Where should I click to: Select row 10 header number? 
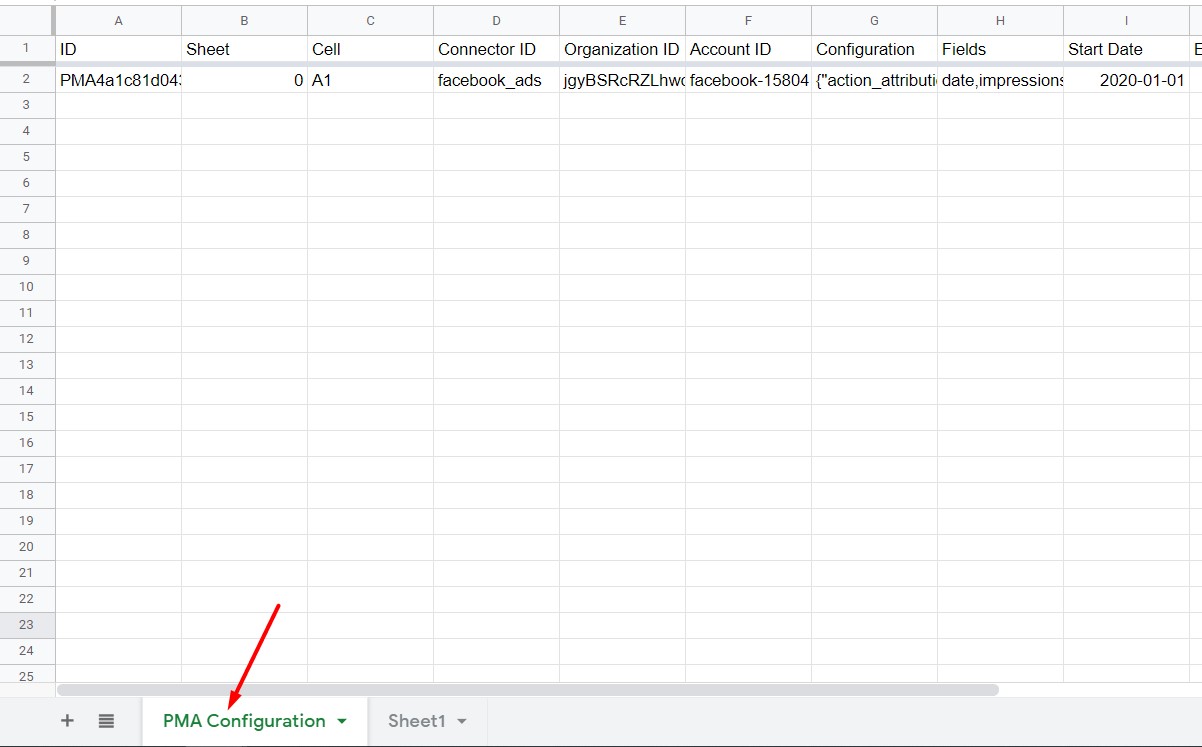click(26, 287)
